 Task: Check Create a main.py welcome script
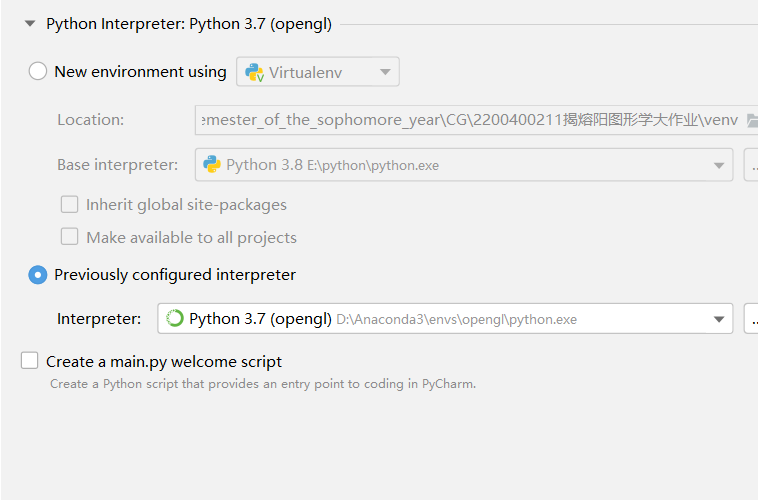coord(30,361)
